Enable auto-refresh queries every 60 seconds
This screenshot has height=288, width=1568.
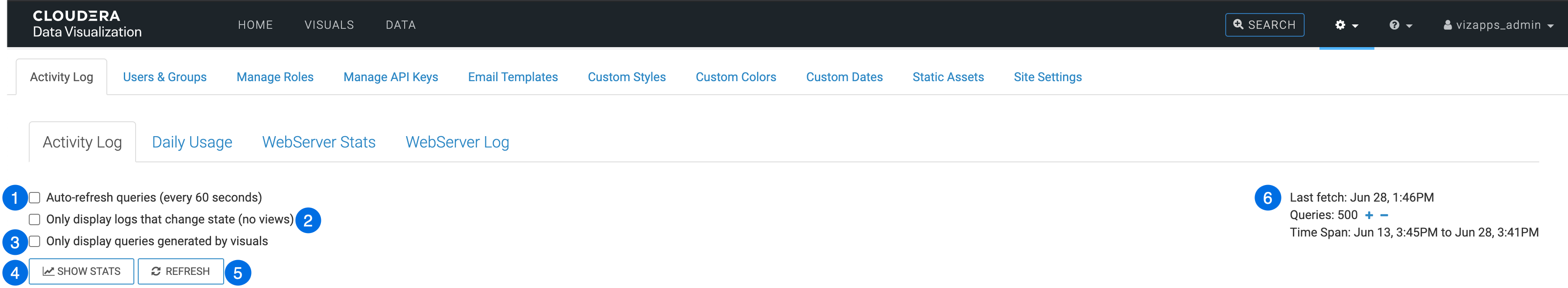(x=35, y=198)
